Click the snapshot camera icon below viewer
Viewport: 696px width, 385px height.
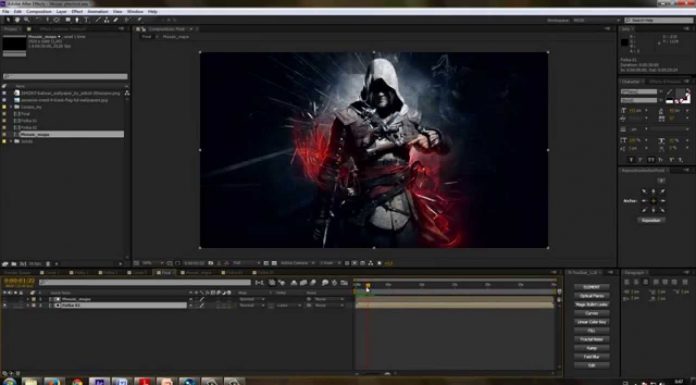(x=211, y=263)
